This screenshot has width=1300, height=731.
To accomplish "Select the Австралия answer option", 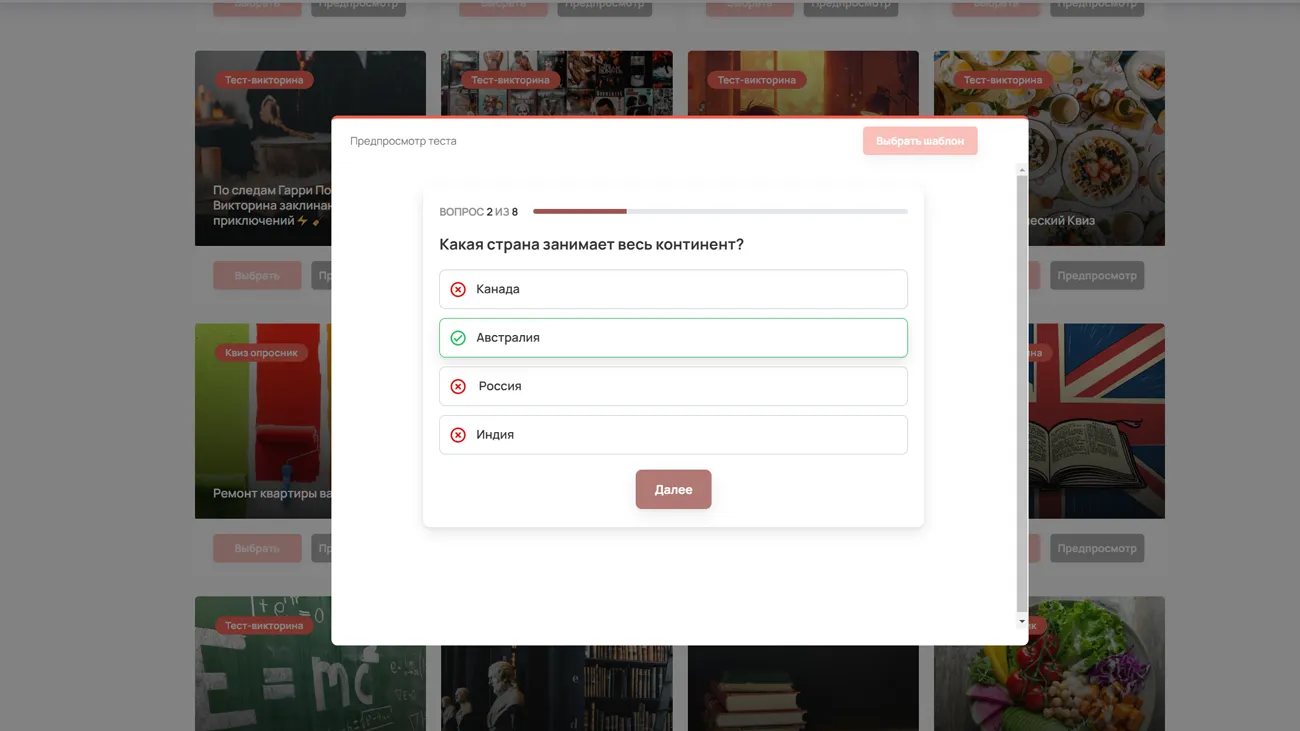I will pyautogui.click(x=673, y=338).
